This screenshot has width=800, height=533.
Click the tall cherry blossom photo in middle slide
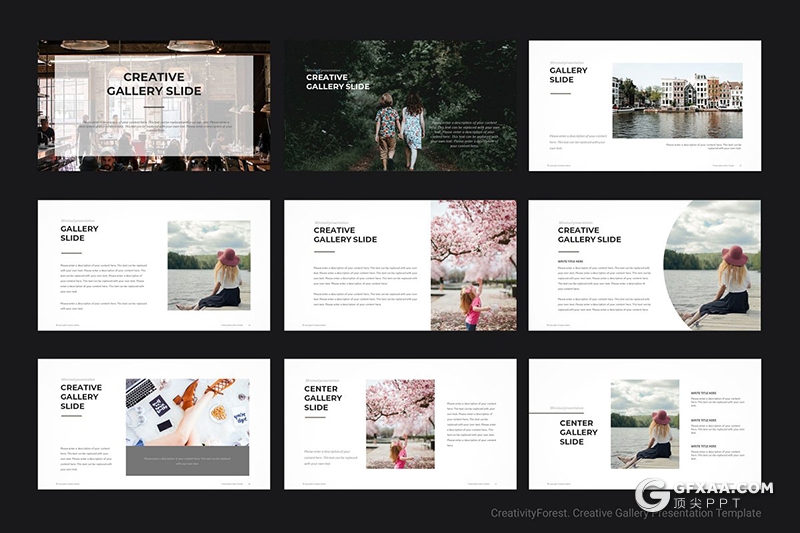(x=473, y=265)
